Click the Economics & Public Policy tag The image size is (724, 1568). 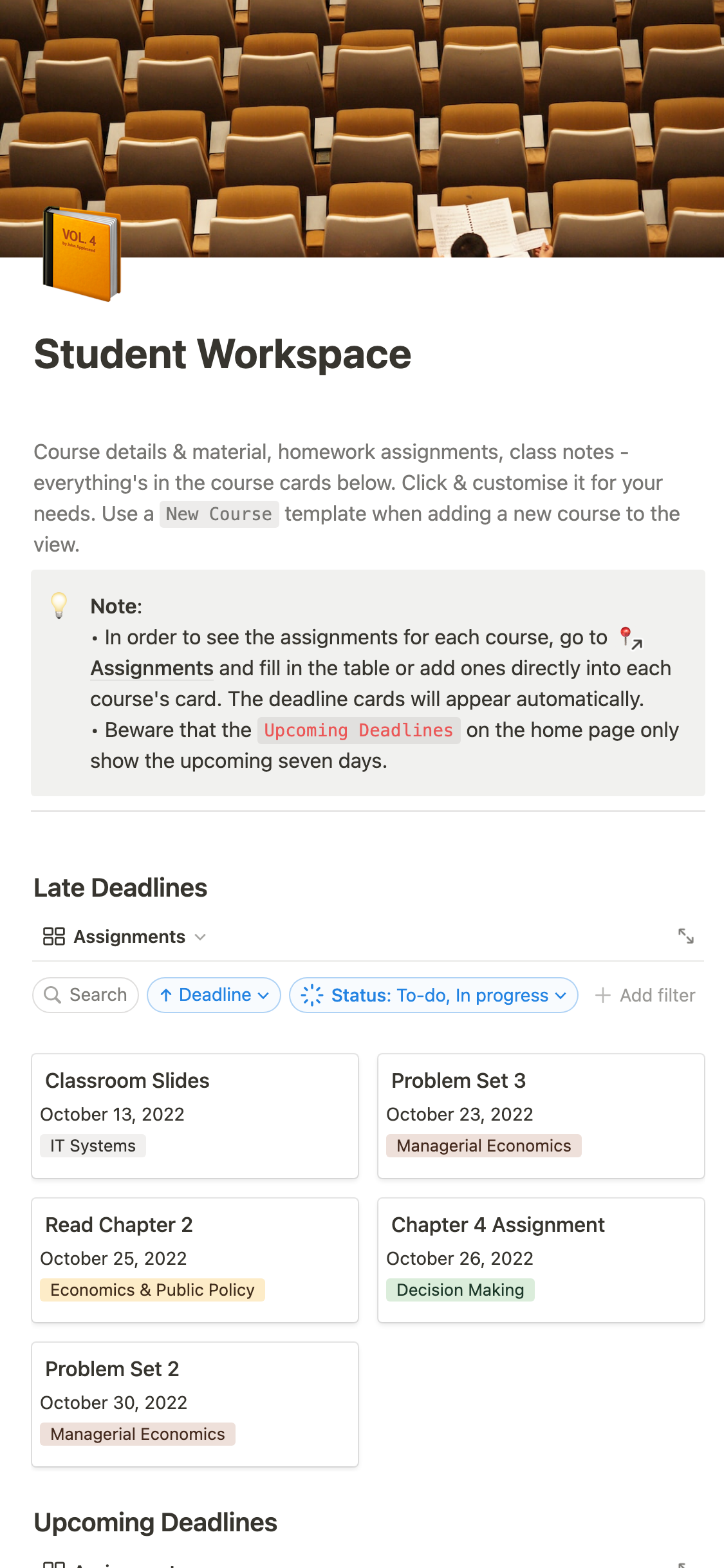[153, 1290]
